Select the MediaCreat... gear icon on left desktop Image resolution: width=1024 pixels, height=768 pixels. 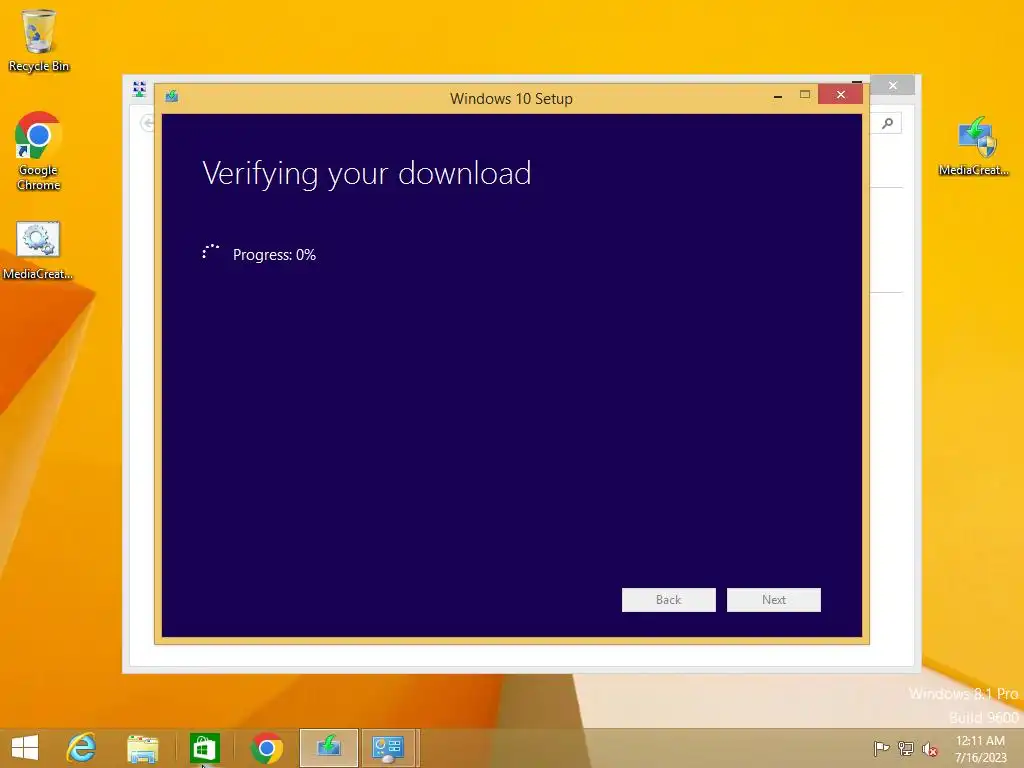38,250
